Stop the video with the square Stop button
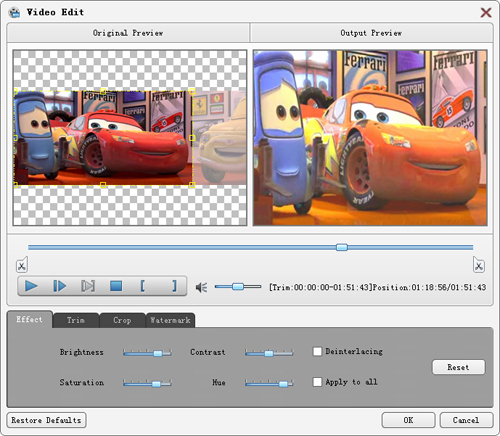 pyautogui.click(x=116, y=286)
